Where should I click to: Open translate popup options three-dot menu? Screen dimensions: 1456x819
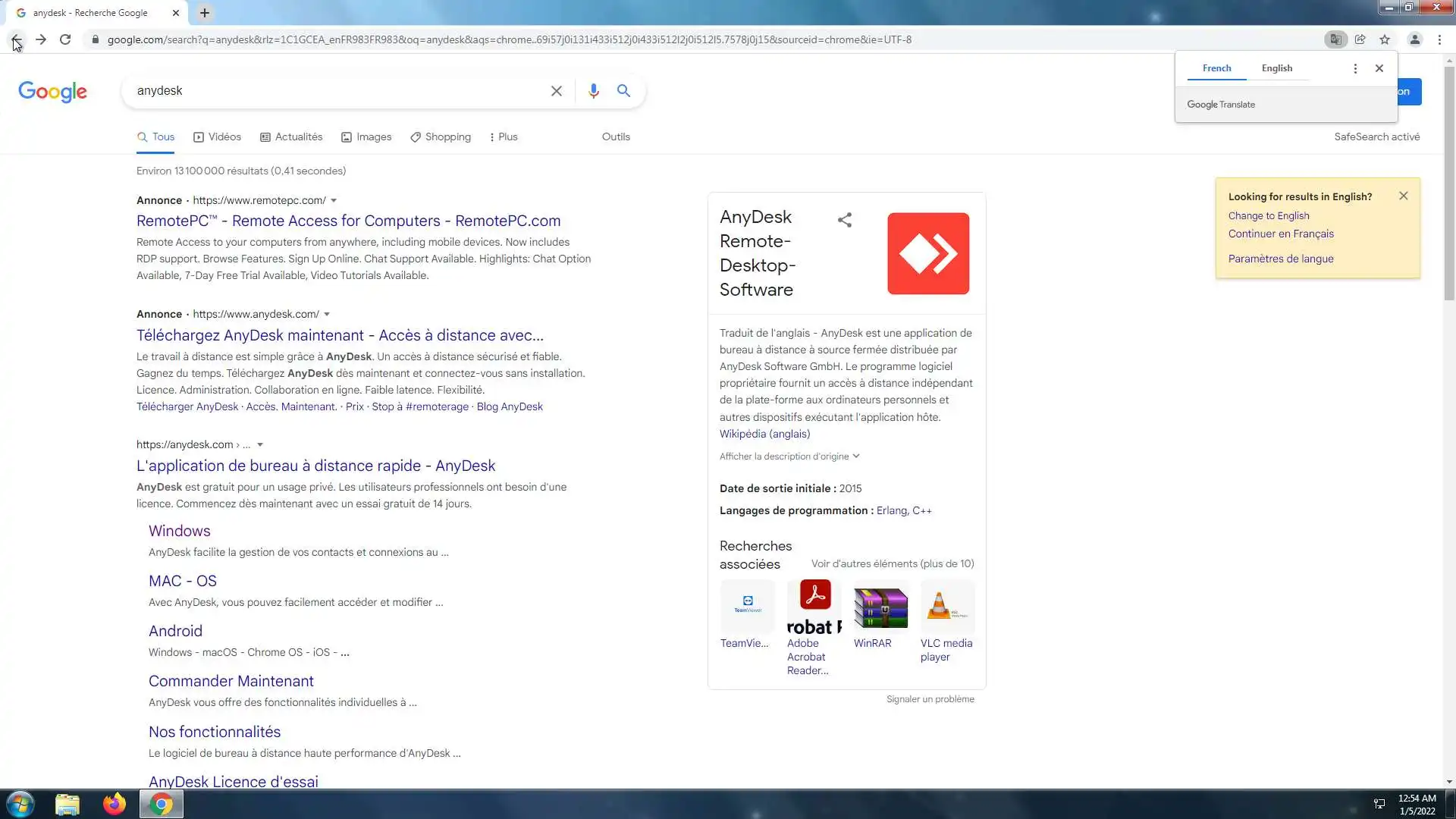(1355, 68)
